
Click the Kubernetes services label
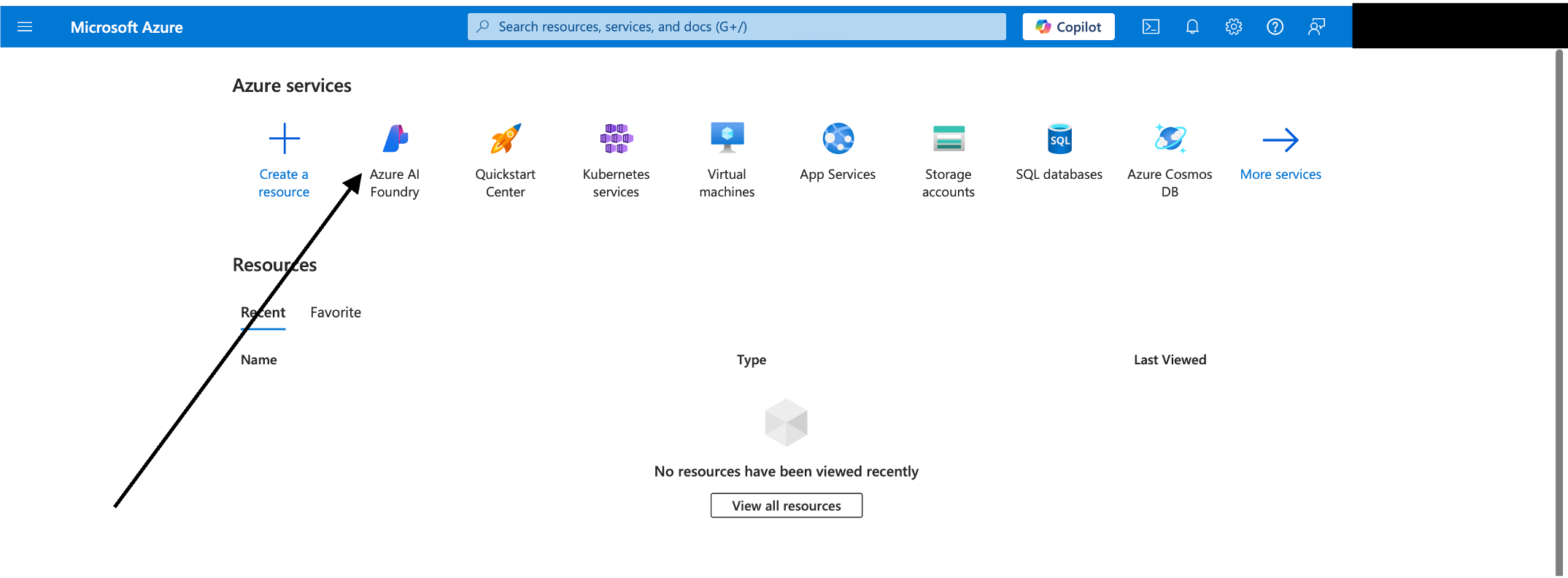(617, 183)
